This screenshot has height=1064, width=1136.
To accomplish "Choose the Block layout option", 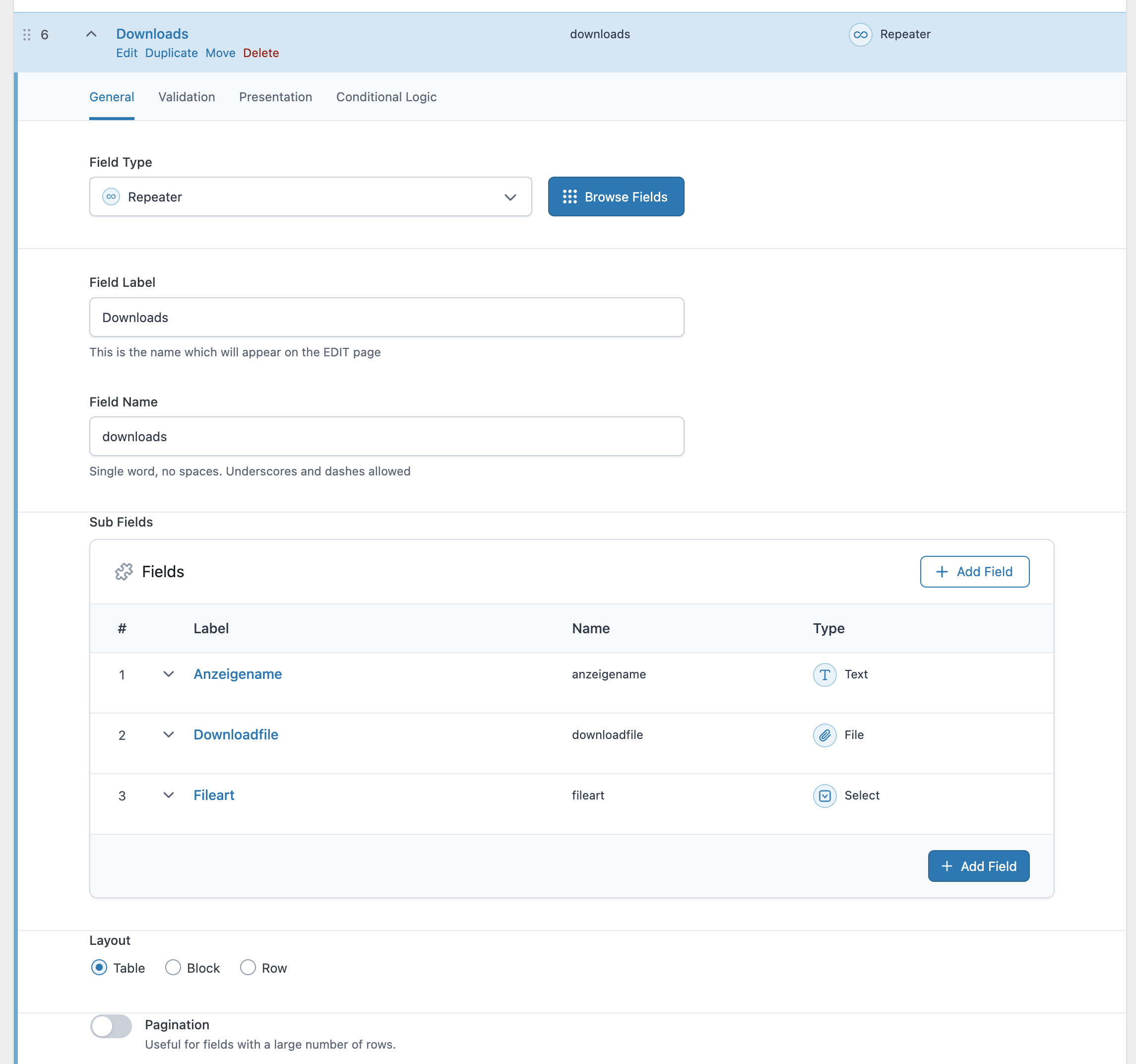I will click(173, 967).
